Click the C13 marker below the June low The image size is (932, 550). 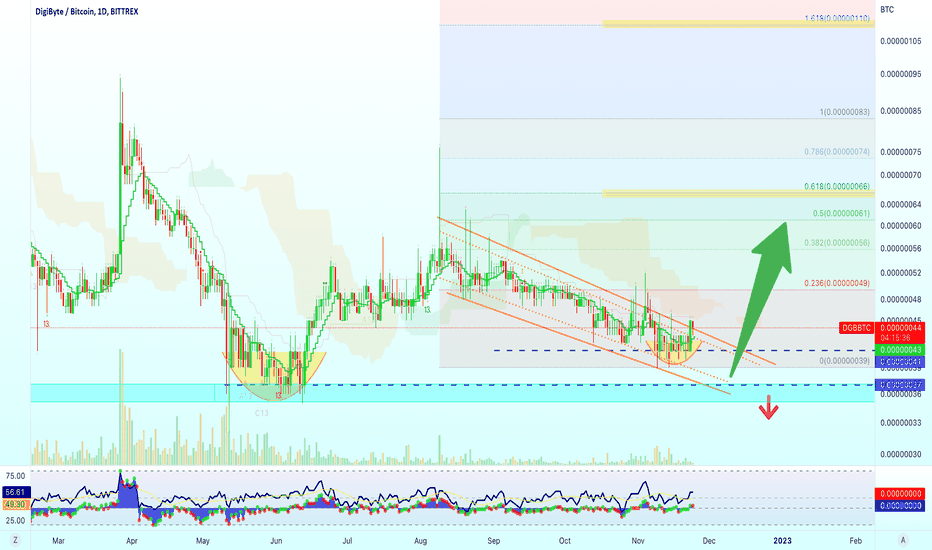[x=262, y=413]
